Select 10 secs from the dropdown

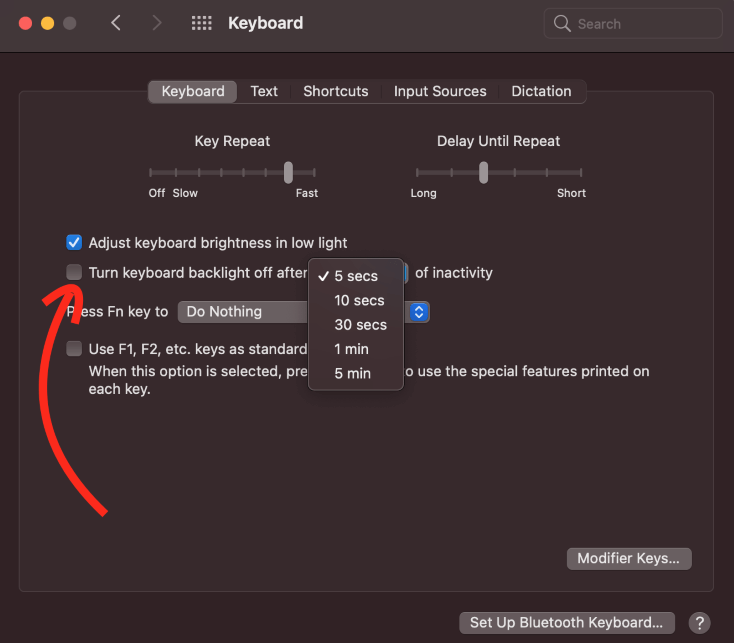359,300
